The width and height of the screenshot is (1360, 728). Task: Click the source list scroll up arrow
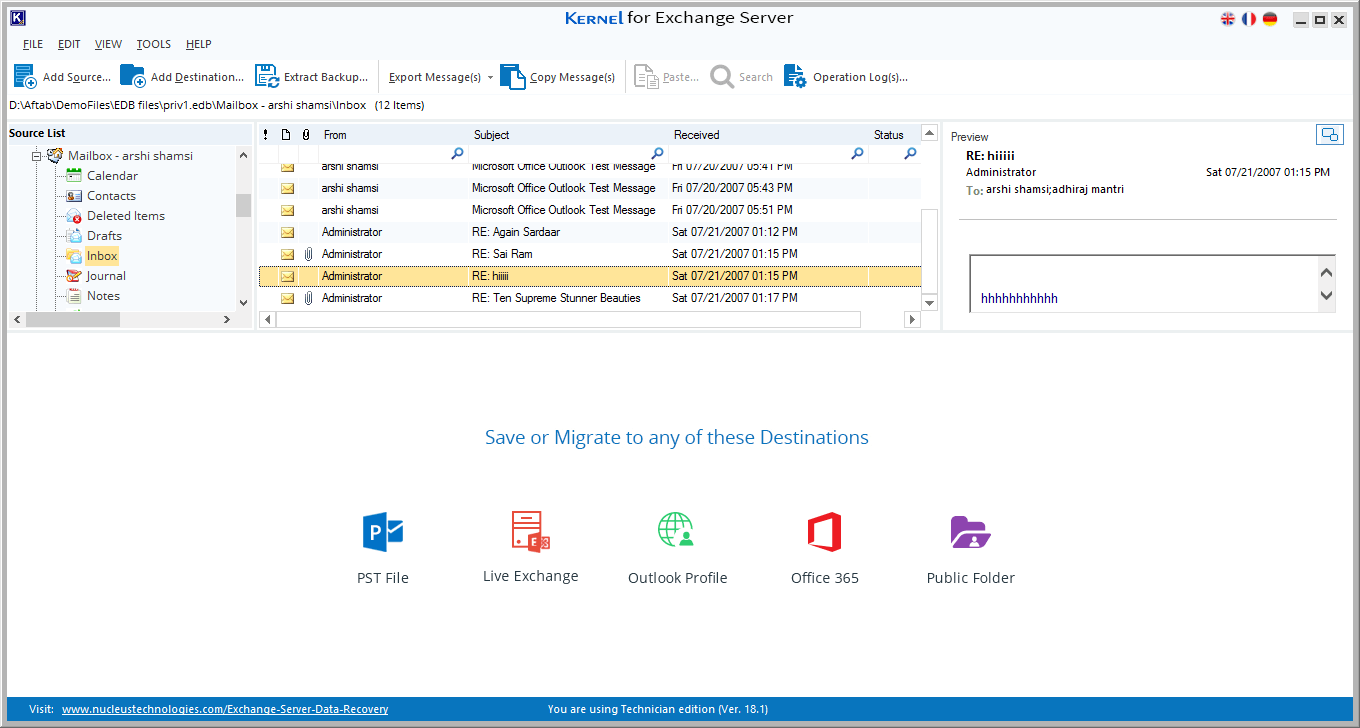(x=243, y=155)
